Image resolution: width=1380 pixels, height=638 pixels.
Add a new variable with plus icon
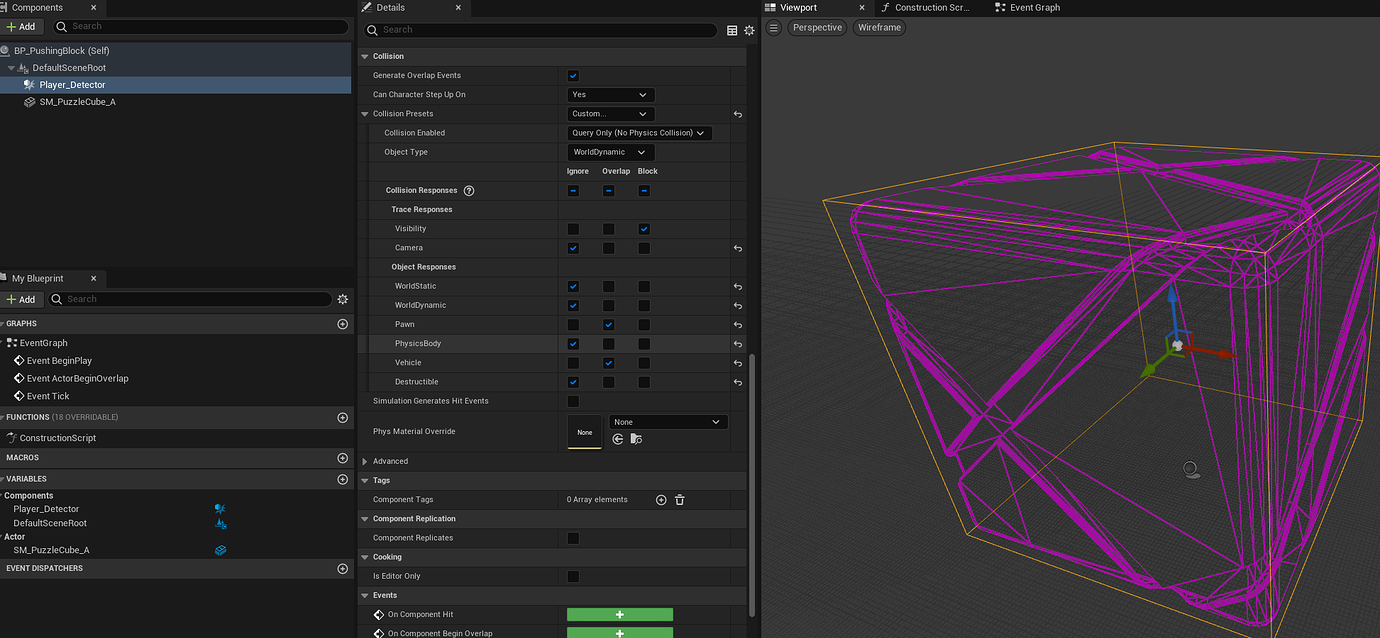coord(343,479)
